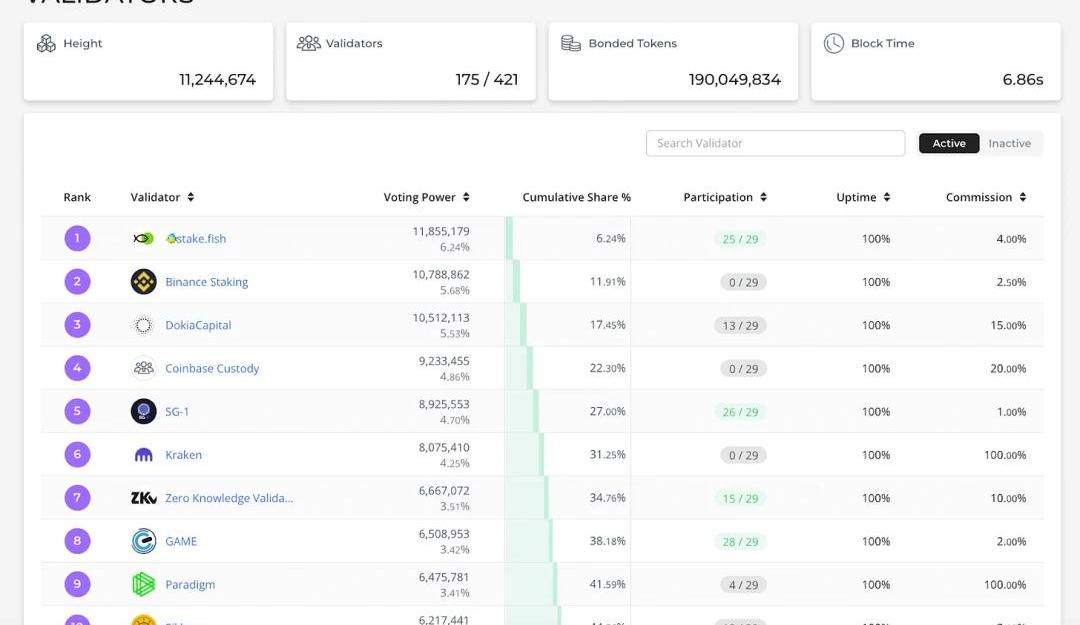This screenshot has height=625, width=1080.
Task: Open Zero Knowledge Validator page
Action: [x=229, y=498]
